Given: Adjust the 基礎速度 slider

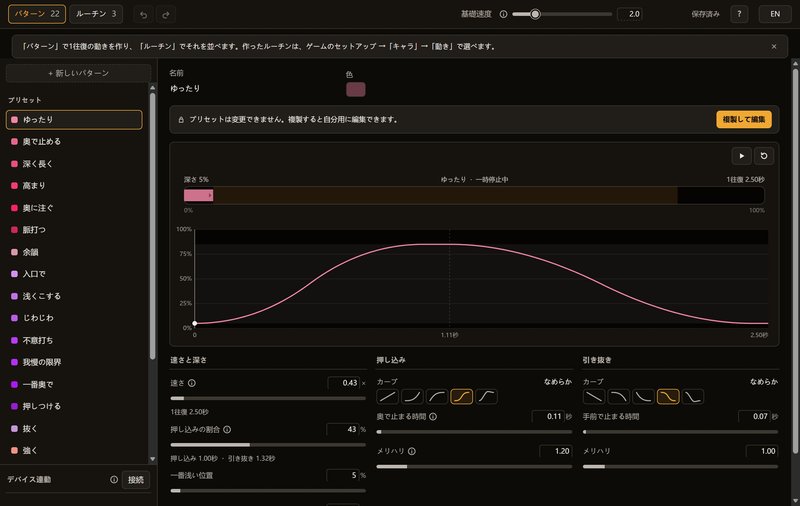Looking at the screenshot, I should (562, 14).
